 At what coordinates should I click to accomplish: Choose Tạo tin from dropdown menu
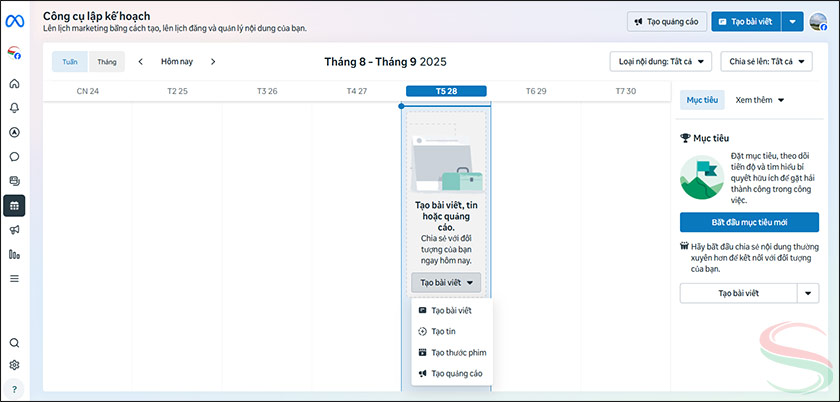tap(452, 331)
